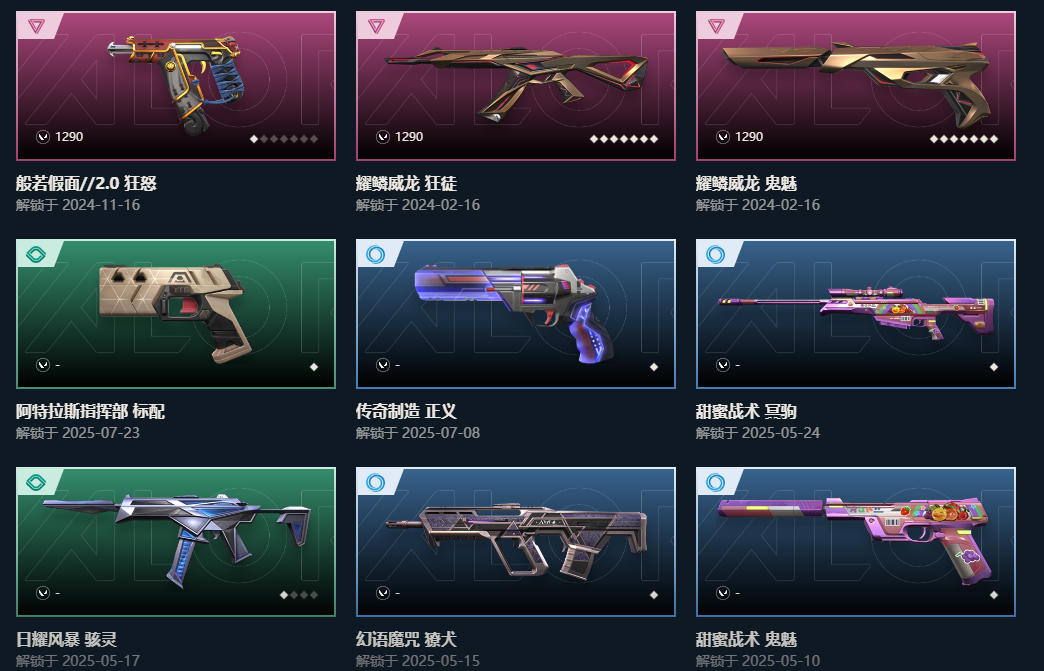Click the VP currency icon next to 1290 on 般若假面 card
Screen dimensions: 1044x671
pos(43,137)
